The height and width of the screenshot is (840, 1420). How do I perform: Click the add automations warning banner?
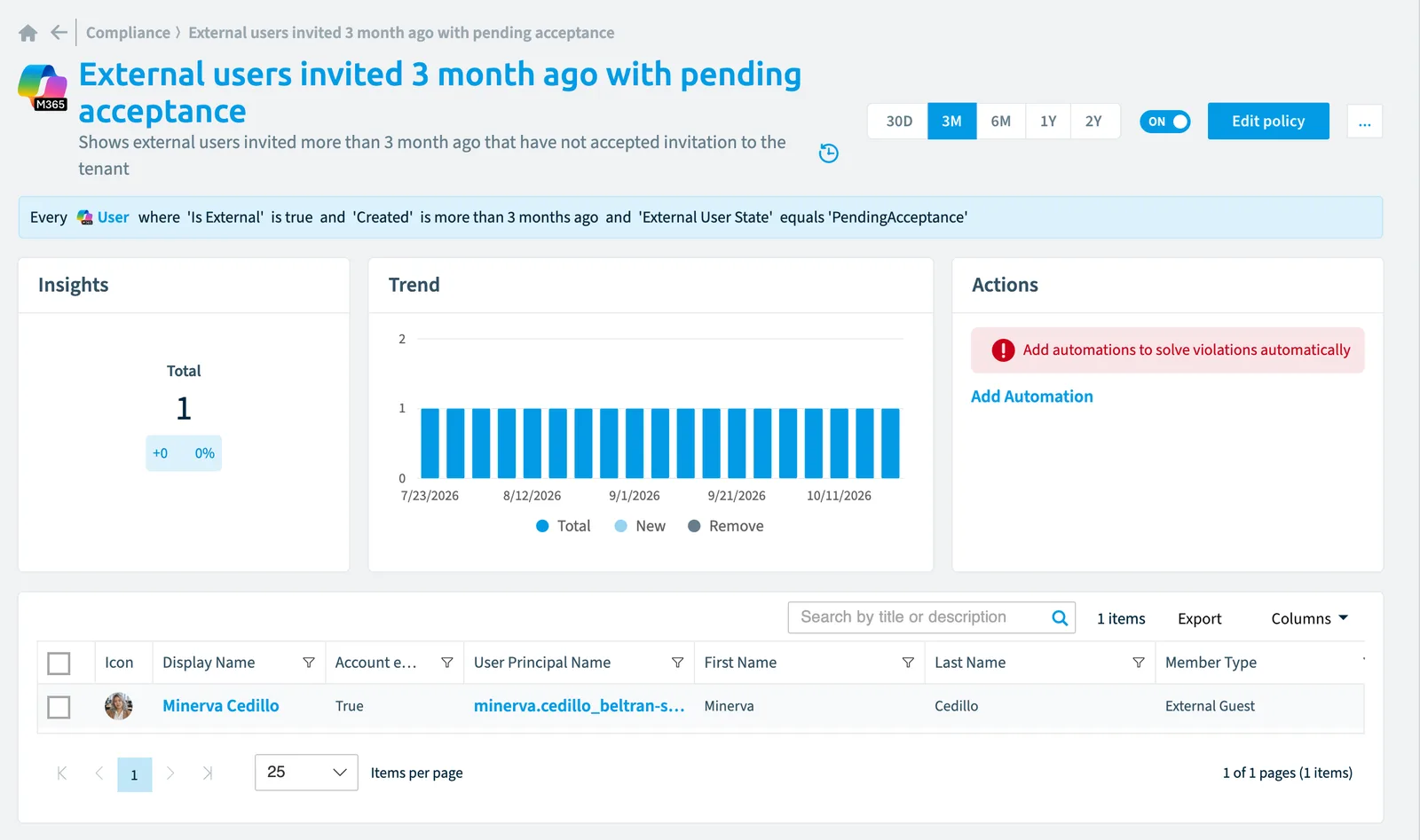1167,350
